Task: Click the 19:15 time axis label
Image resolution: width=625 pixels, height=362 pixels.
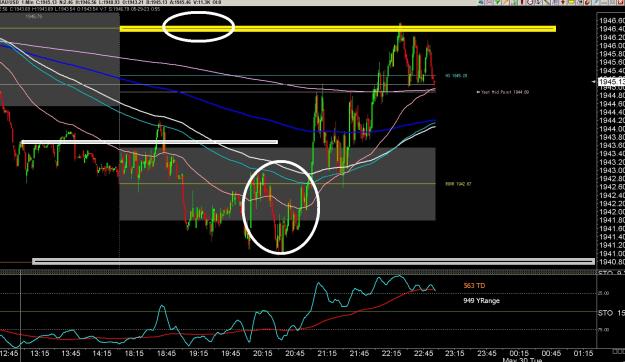Action: [198, 353]
